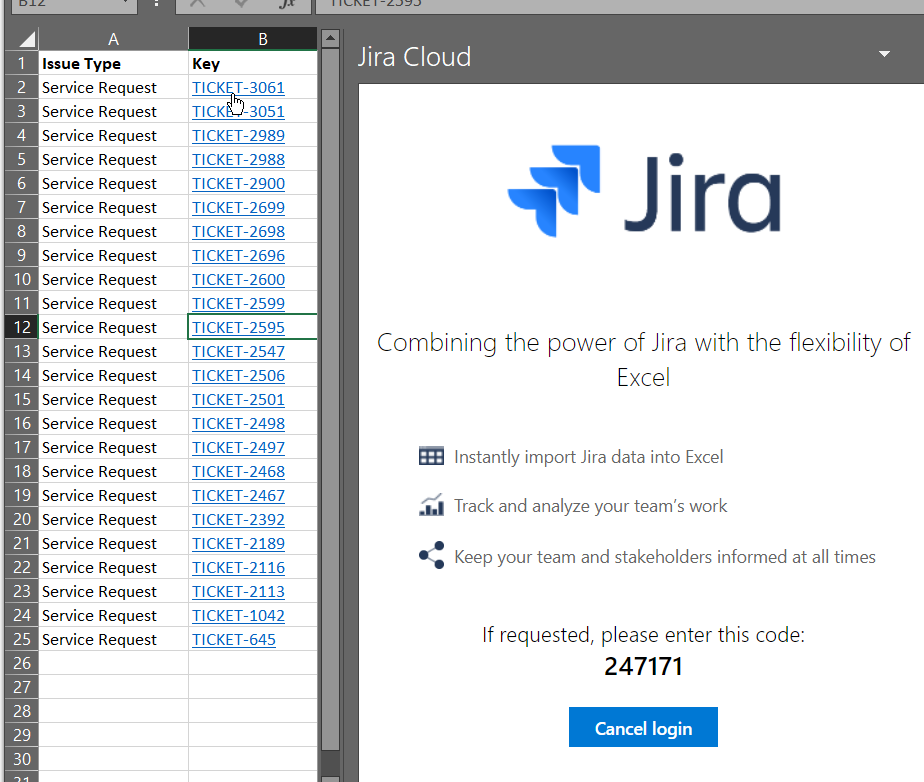Open the TICKET-2497 link
The image size is (924, 782).
pos(238,447)
